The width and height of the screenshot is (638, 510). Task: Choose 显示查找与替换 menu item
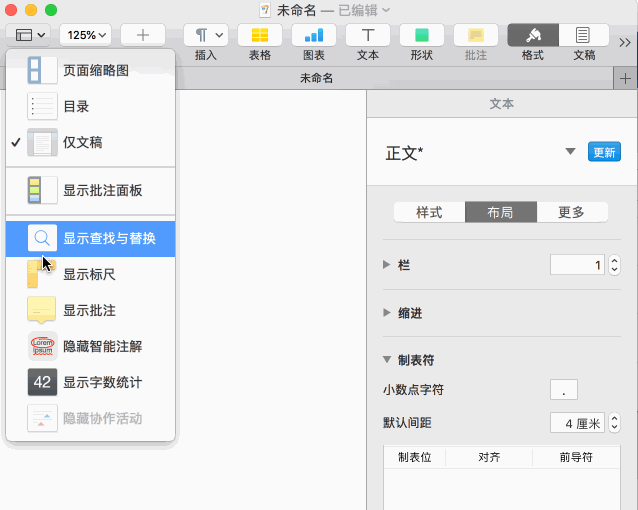pyautogui.click(x=109, y=238)
